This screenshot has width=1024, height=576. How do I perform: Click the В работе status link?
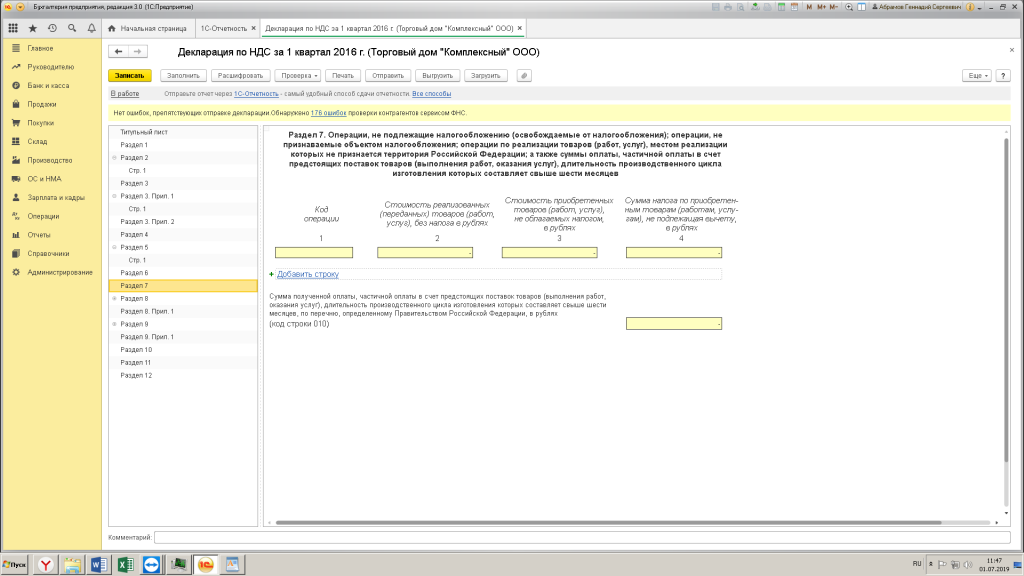pos(125,94)
